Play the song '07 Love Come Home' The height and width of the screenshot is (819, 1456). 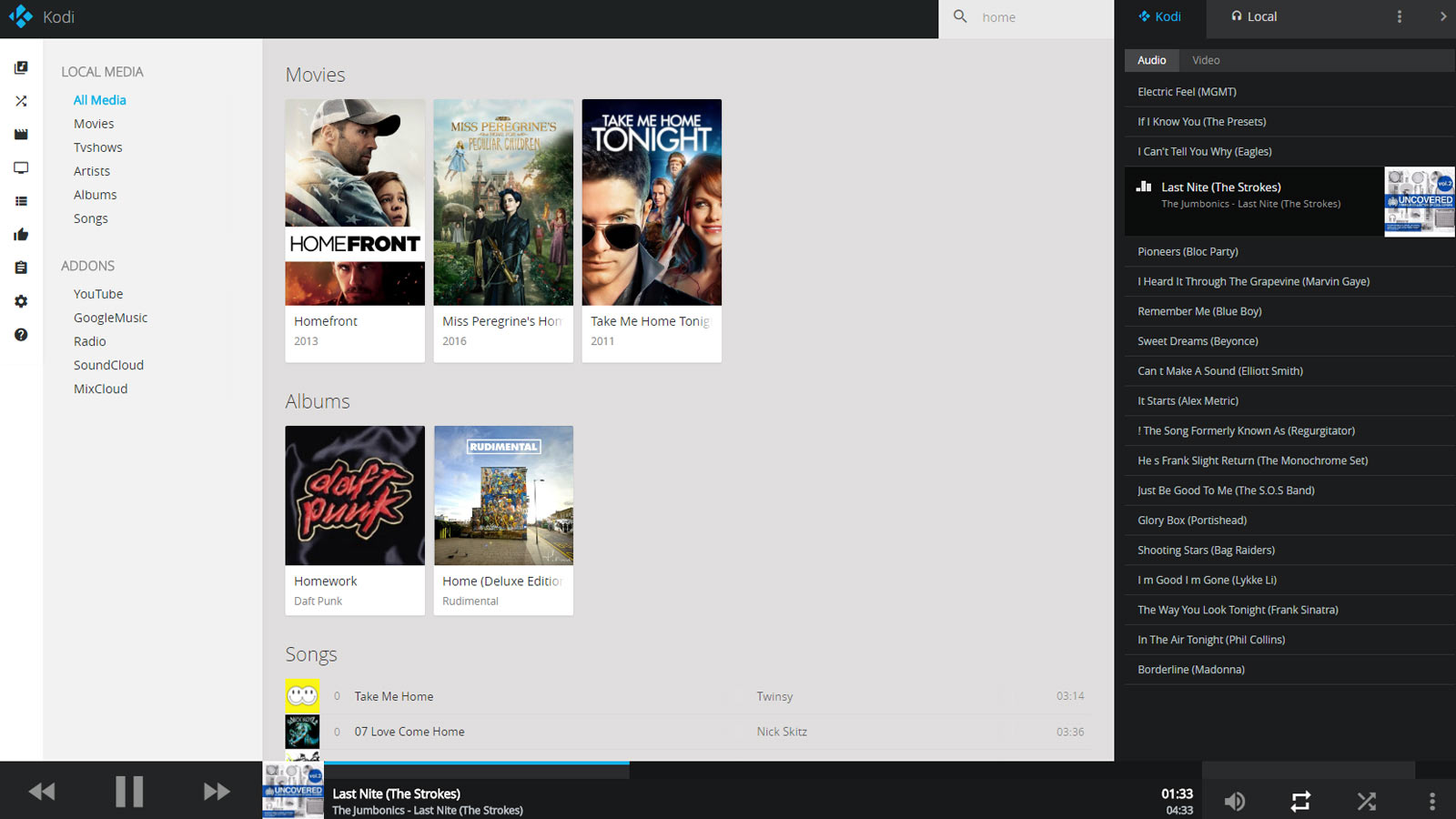pos(409,732)
